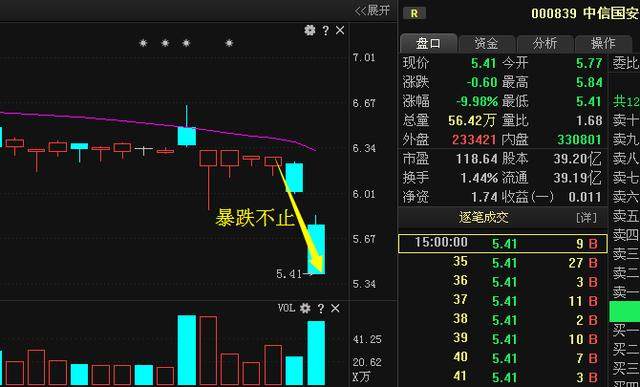This screenshot has width=640, height=387.
Task: Click the yellow R margin badge
Action: coord(414,13)
